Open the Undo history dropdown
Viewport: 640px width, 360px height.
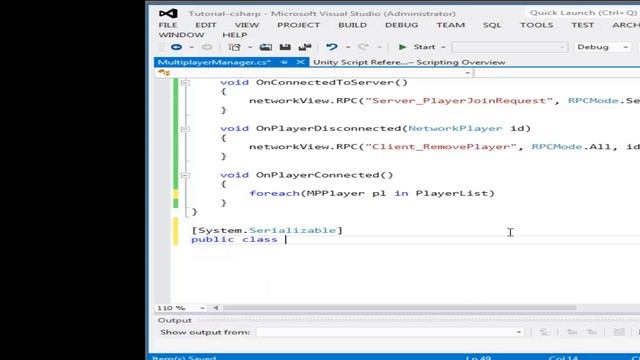pyautogui.click(x=348, y=47)
